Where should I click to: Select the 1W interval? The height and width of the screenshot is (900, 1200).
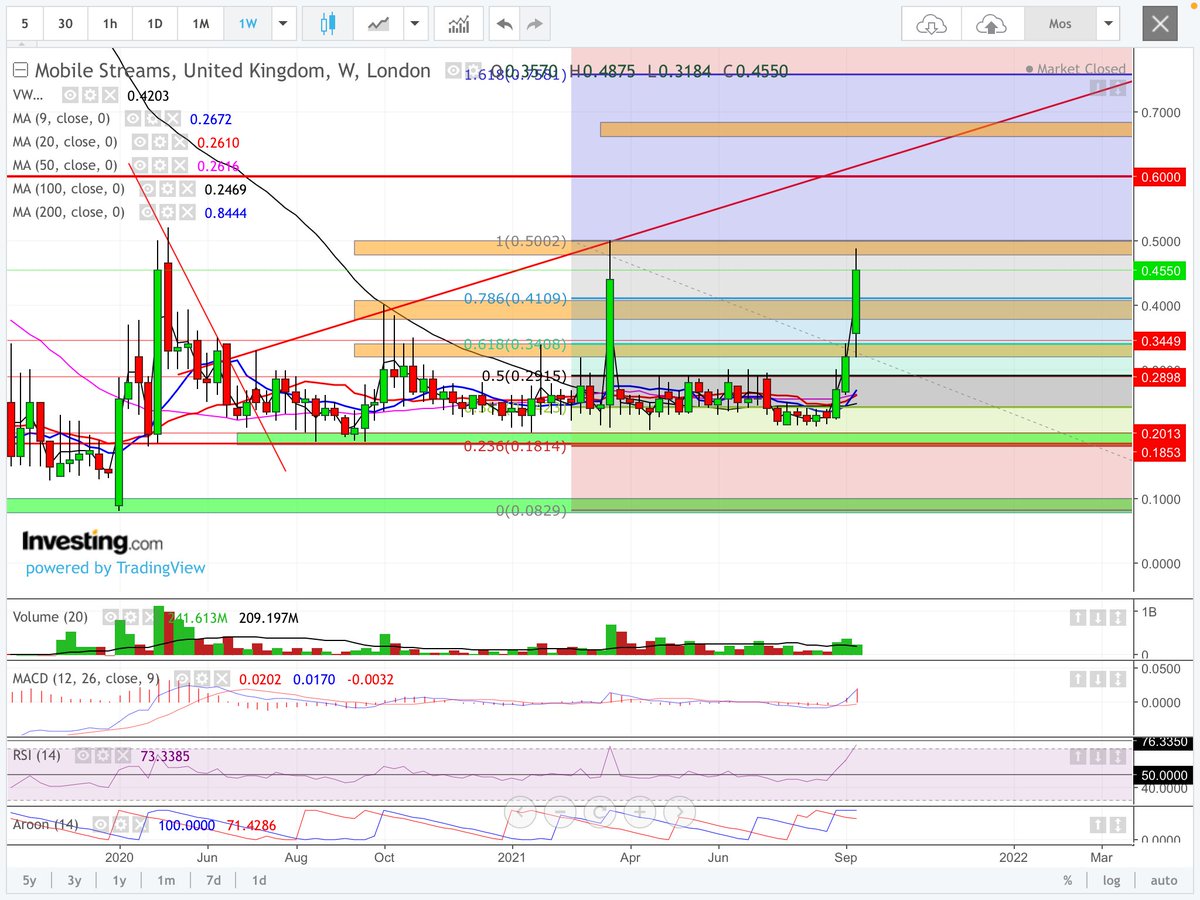pyautogui.click(x=247, y=23)
